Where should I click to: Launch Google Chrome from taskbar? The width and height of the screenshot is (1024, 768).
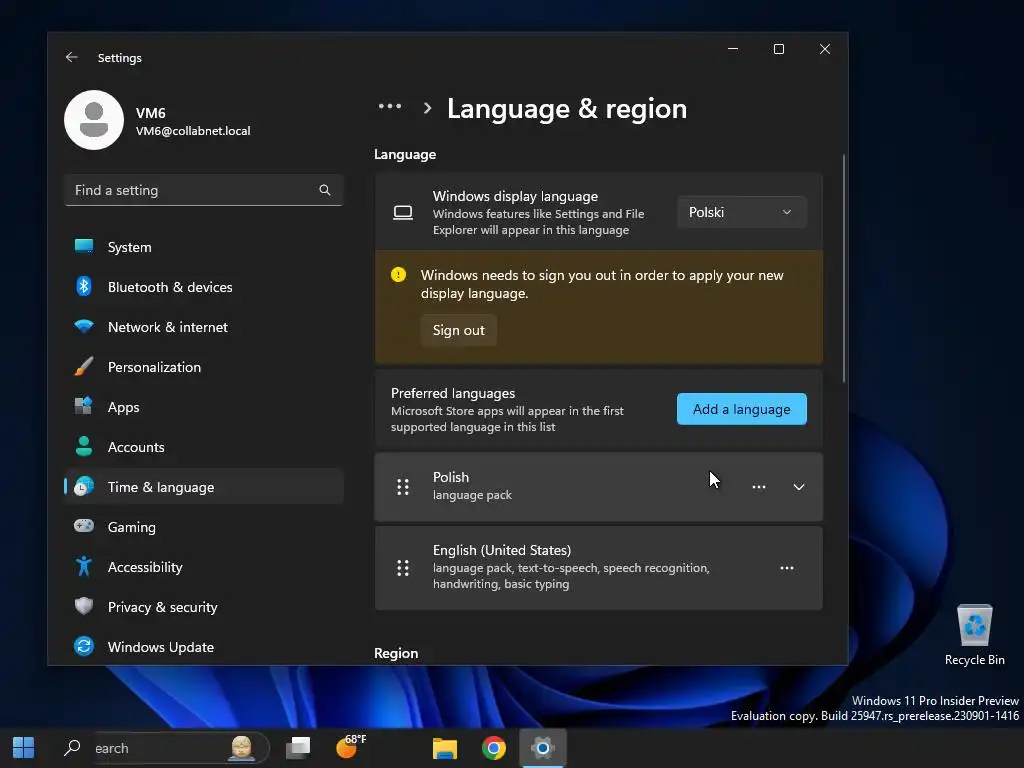pos(494,747)
